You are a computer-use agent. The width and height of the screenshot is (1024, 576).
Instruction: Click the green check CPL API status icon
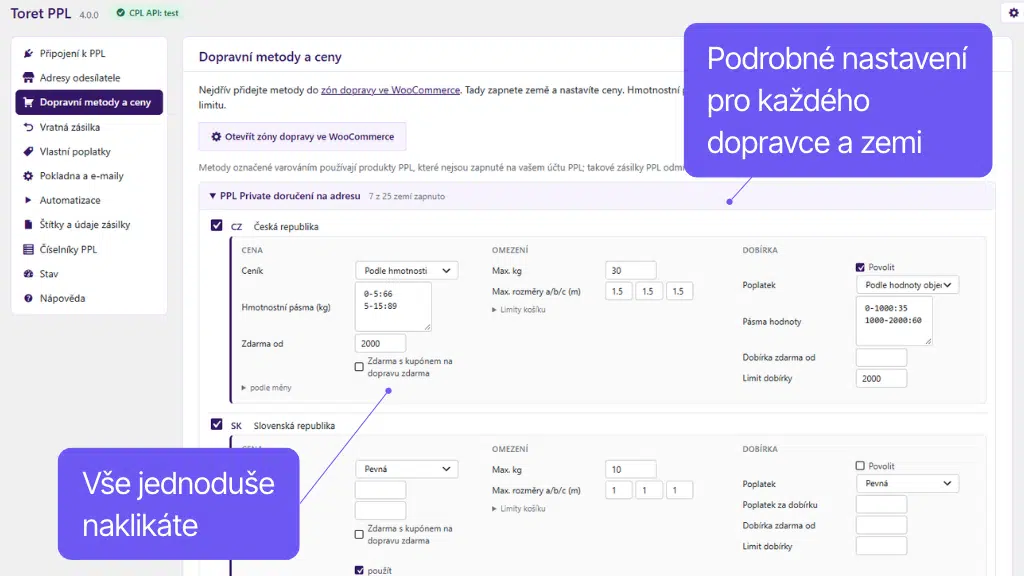[121, 12]
